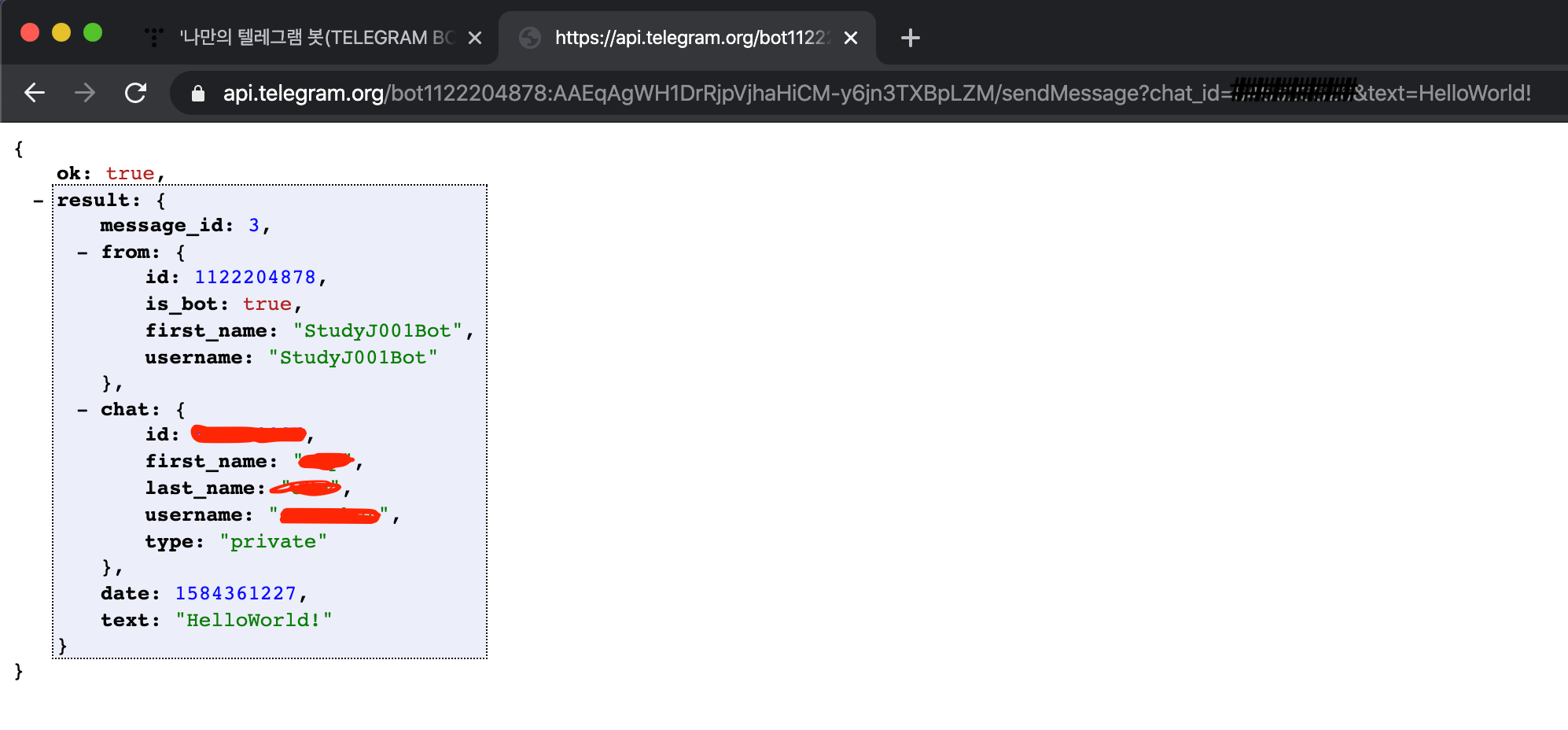Click the red close window button
The width and height of the screenshot is (1568, 730).
pos(30,32)
